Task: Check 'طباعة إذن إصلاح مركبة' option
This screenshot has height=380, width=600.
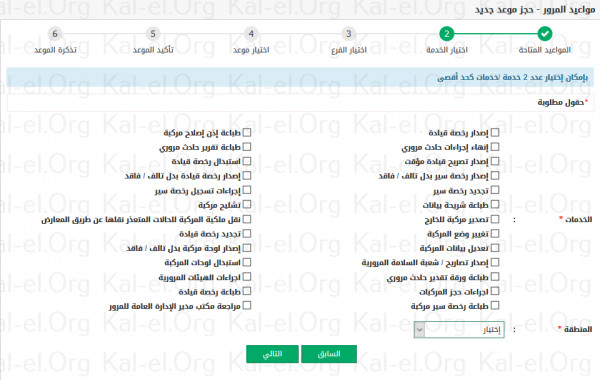Action: [x=247, y=132]
